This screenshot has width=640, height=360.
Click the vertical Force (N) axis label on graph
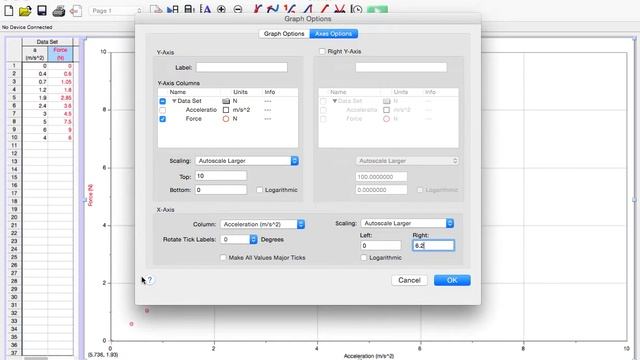pos(90,195)
